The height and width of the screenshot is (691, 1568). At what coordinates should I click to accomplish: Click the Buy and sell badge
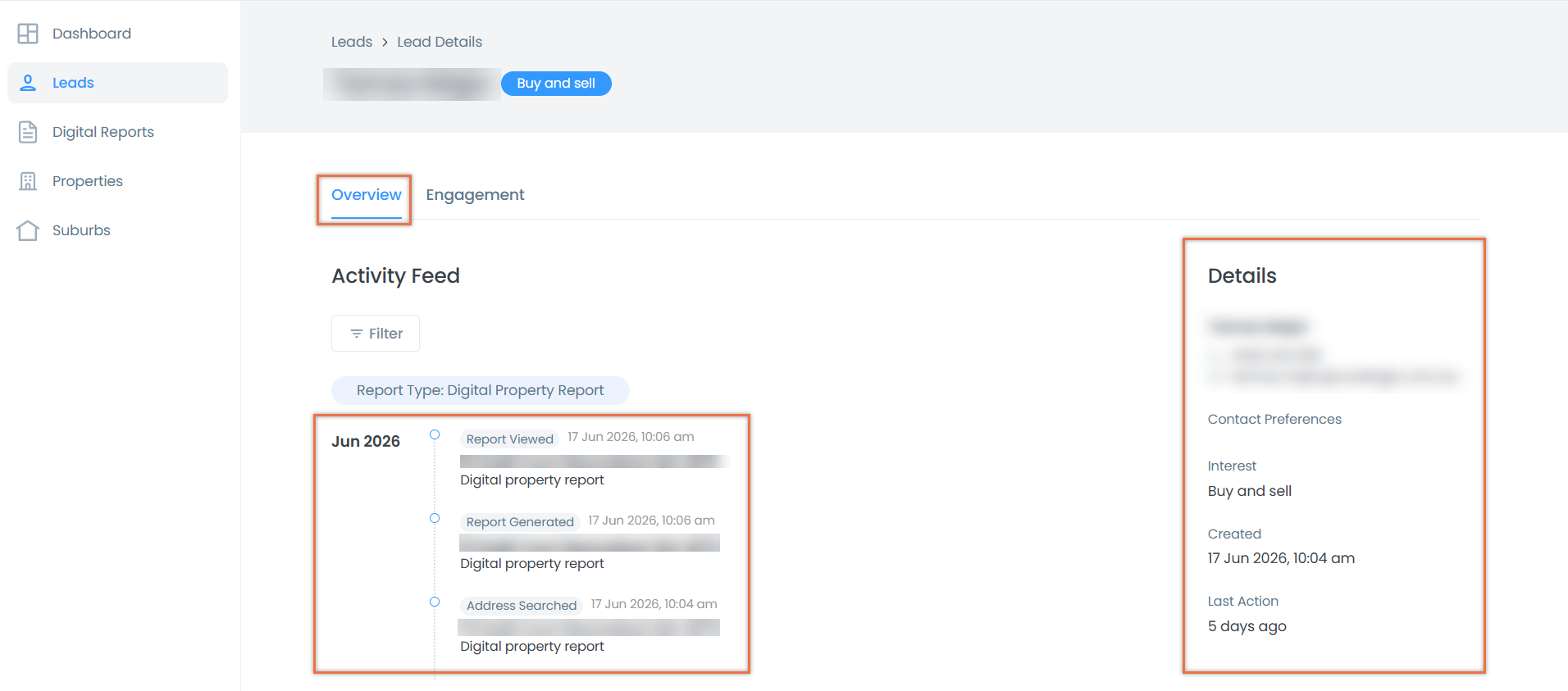(x=556, y=84)
